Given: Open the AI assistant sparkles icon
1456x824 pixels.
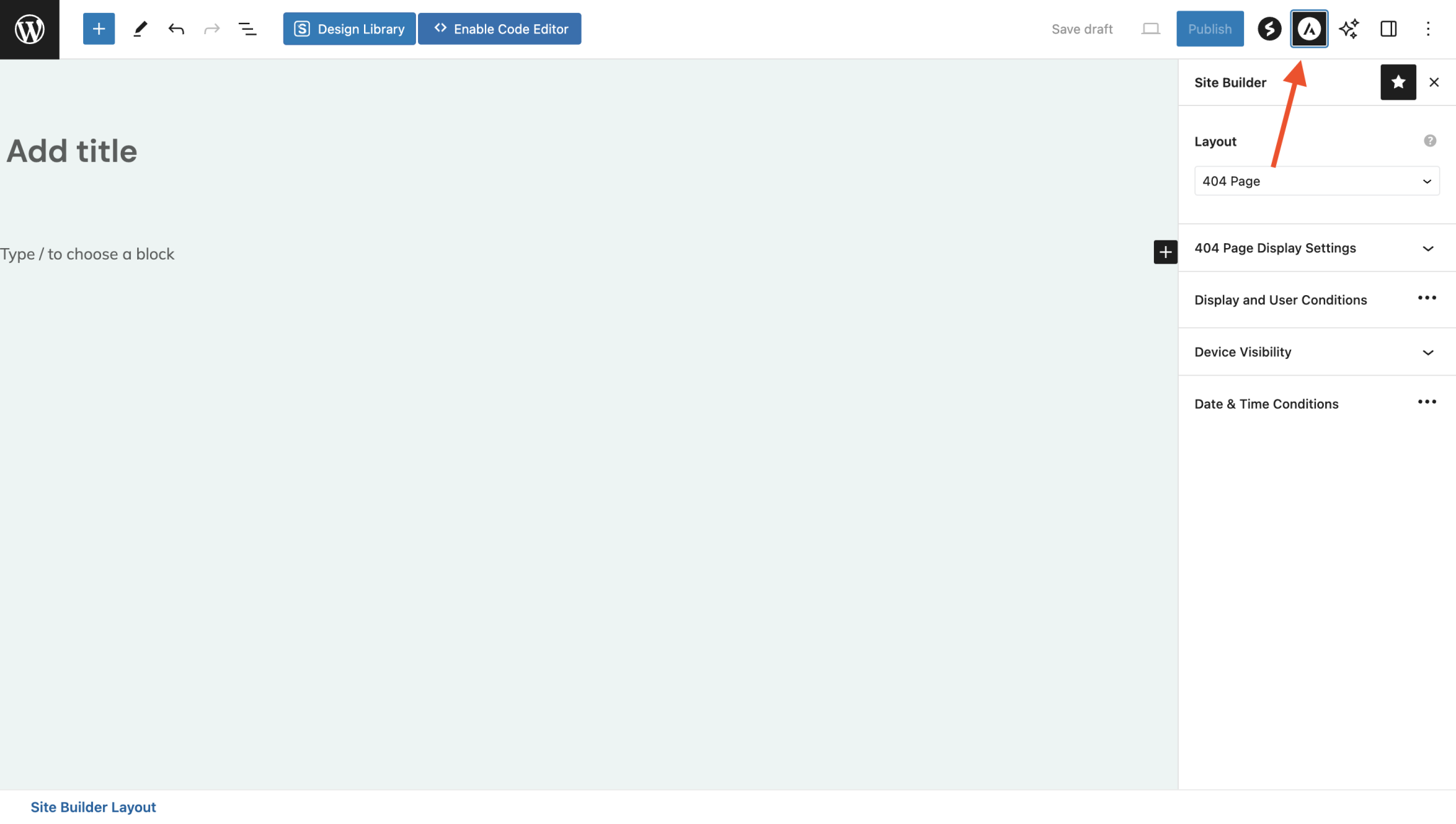Looking at the screenshot, I should 1349,28.
